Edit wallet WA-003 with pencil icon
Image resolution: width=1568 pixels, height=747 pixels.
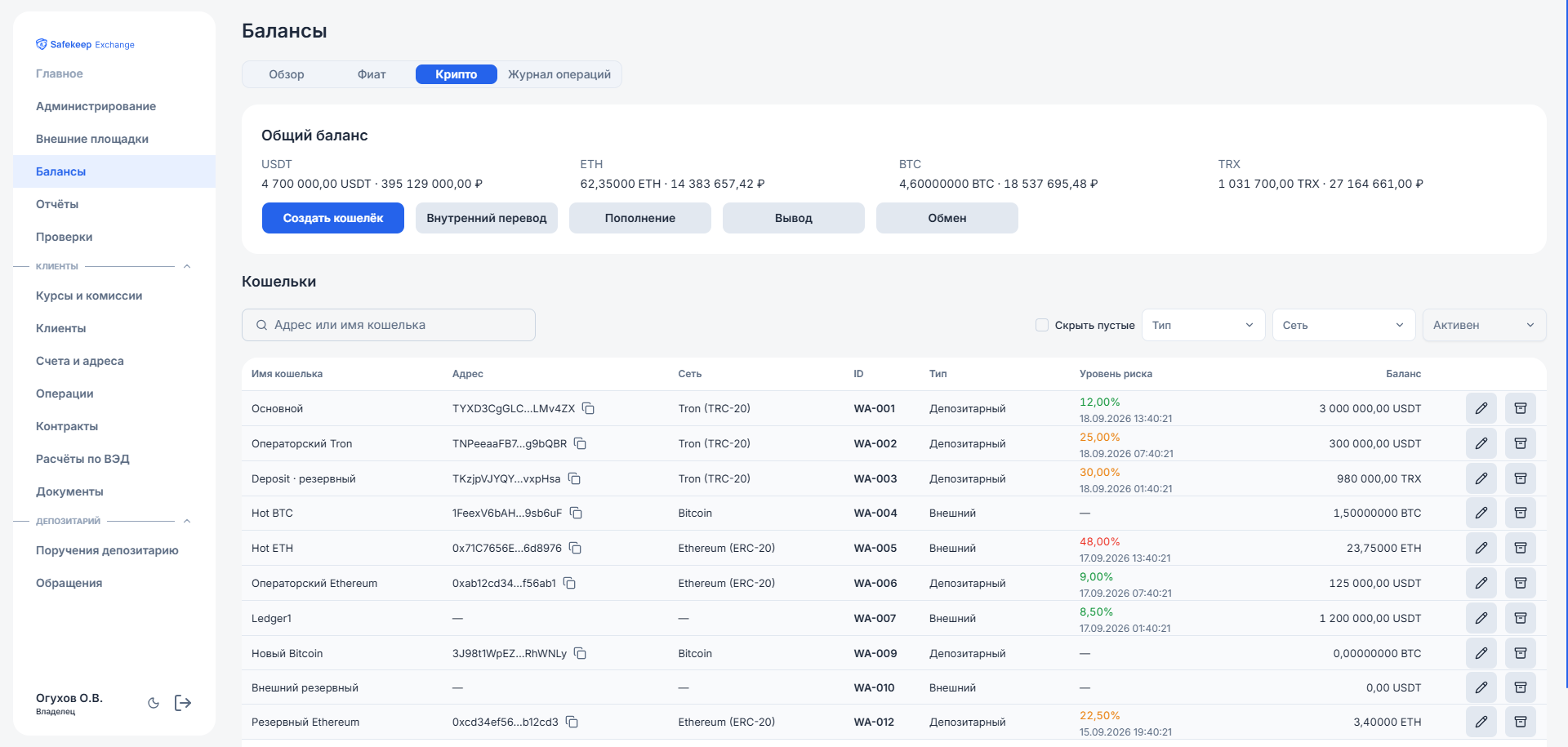click(x=1481, y=478)
